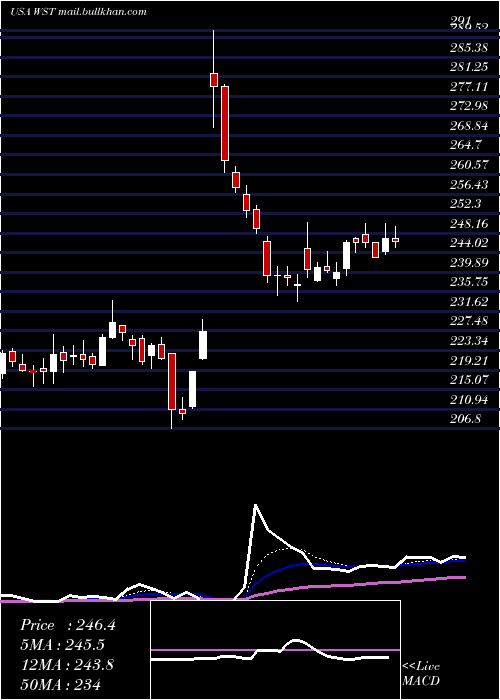Select the 219.21 price axis label

click(471, 361)
